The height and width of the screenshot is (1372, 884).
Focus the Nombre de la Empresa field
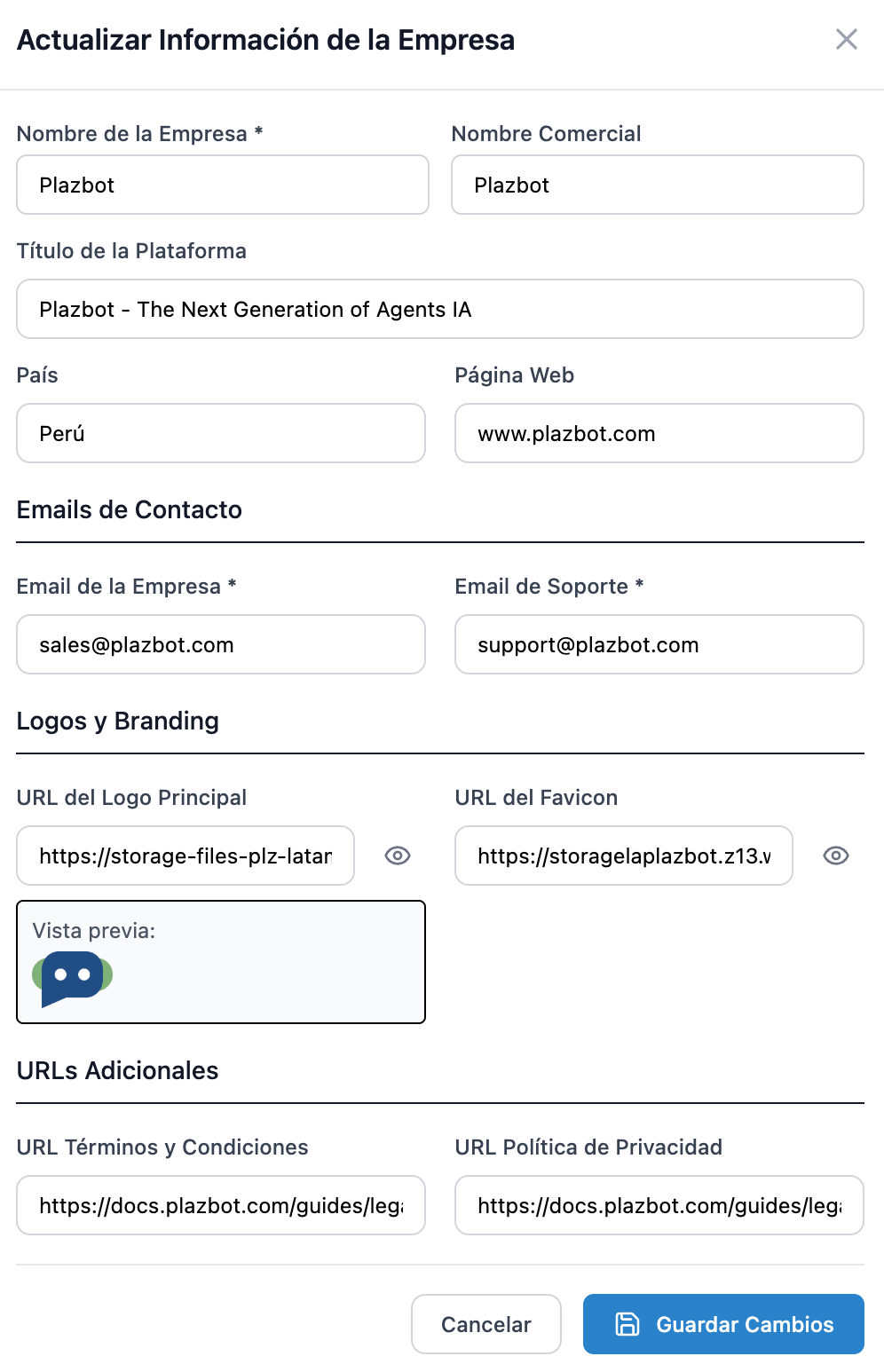click(x=223, y=185)
